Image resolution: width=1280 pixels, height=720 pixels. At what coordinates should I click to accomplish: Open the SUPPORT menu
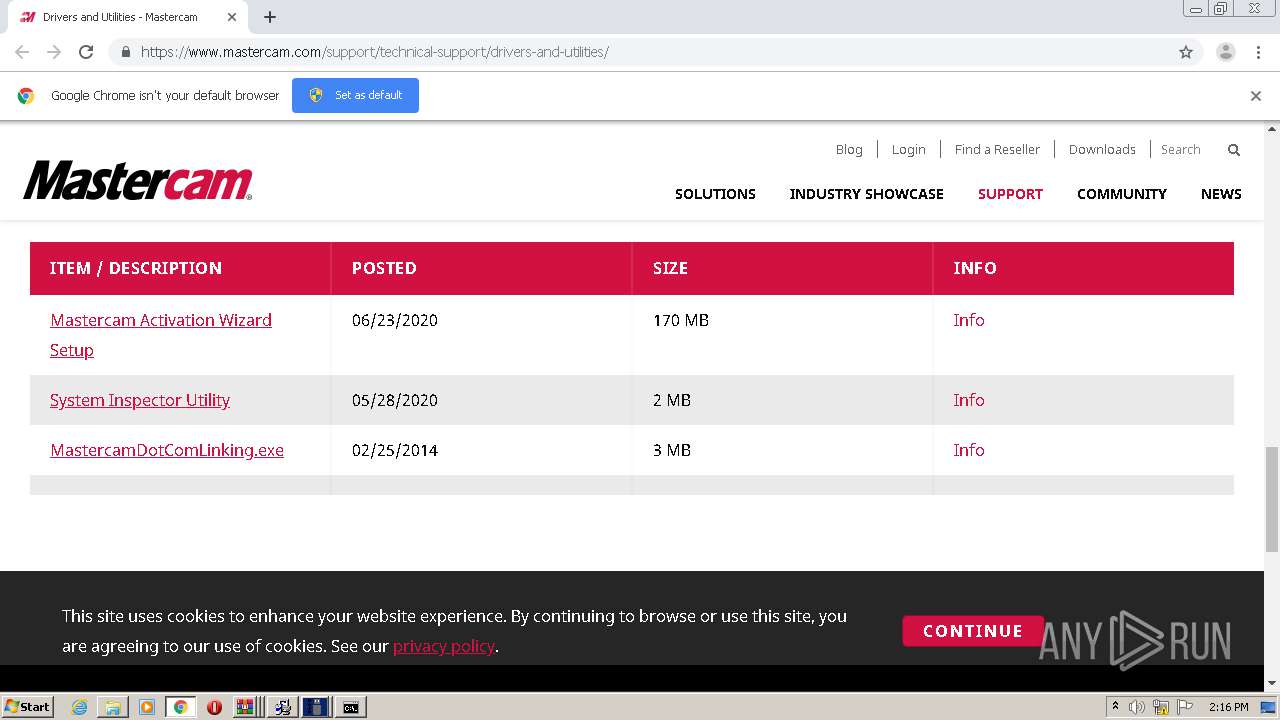(1010, 194)
